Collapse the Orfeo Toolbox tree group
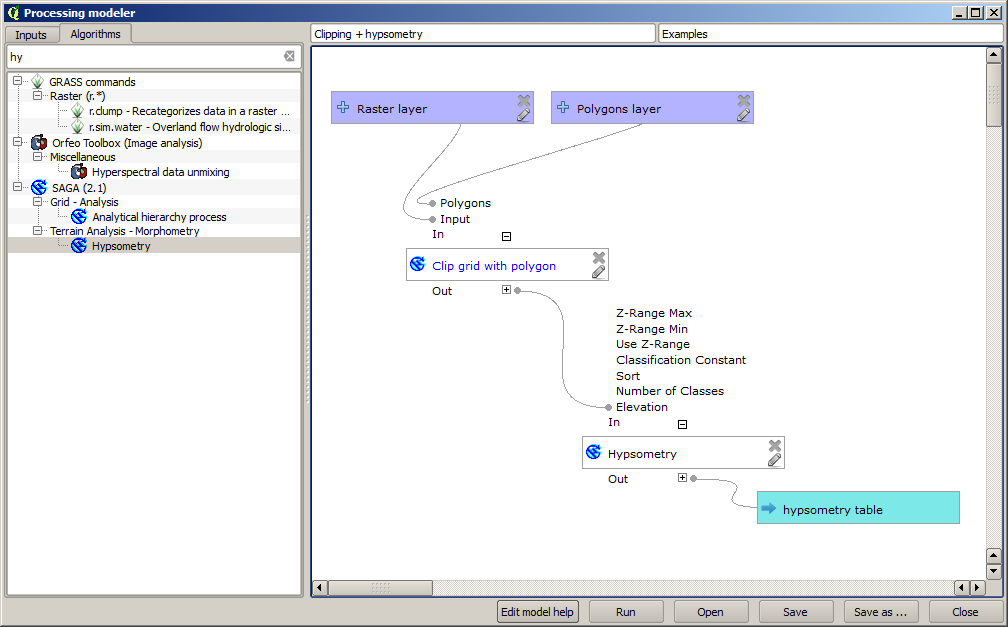Screen dimensions: 1008x627 pyautogui.click(x=18, y=143)
